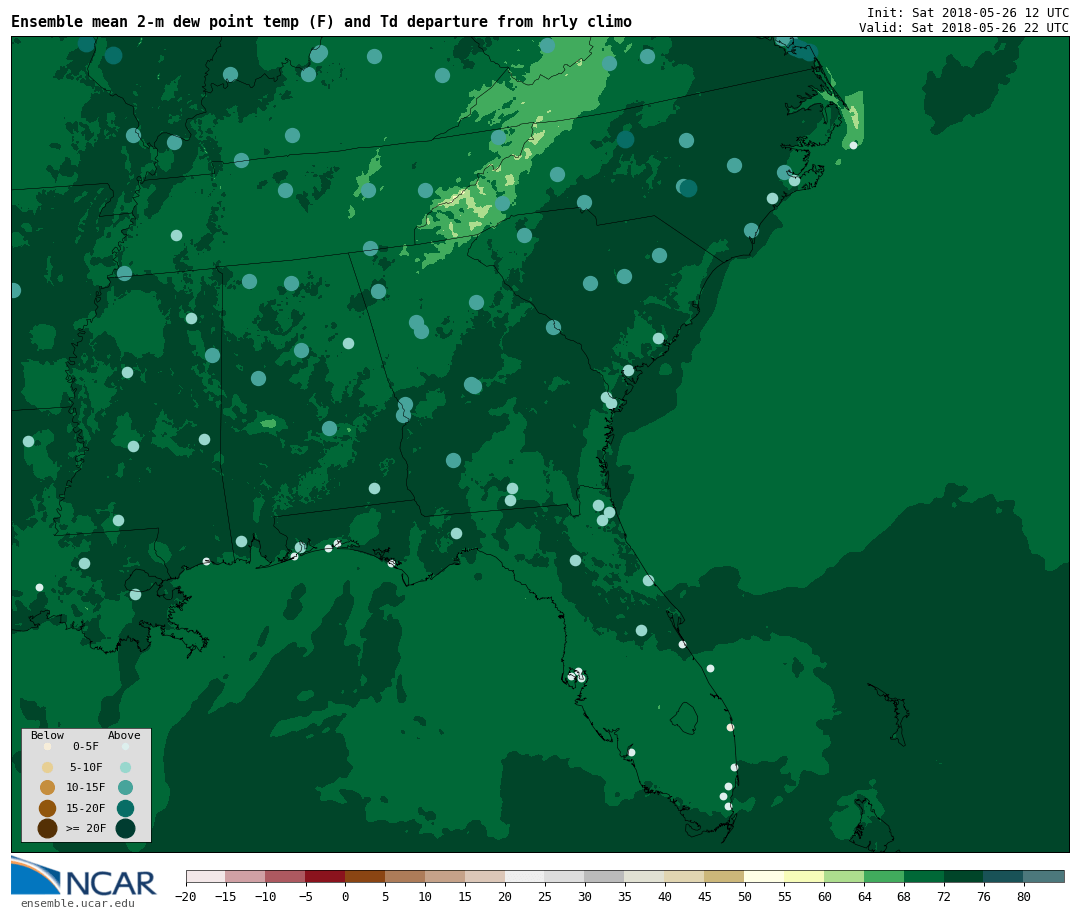The width and height of the screenshot is (1080, 915).
Task: Click the '0' color bar tick label
Action: tap(346, 896)
